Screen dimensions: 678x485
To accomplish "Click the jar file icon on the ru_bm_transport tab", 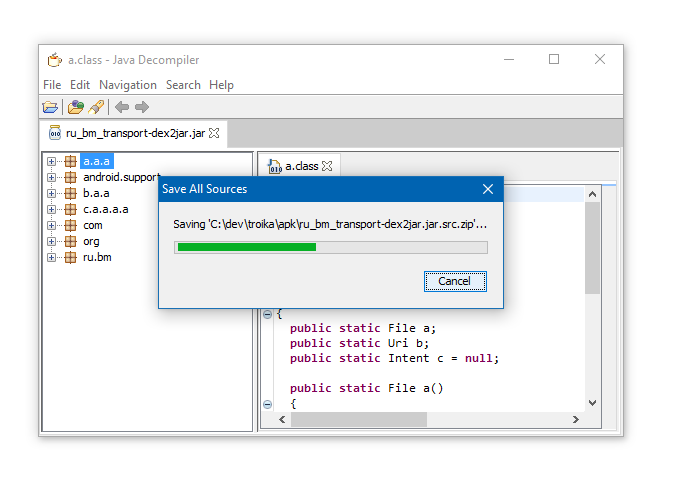I will point(55,133).
